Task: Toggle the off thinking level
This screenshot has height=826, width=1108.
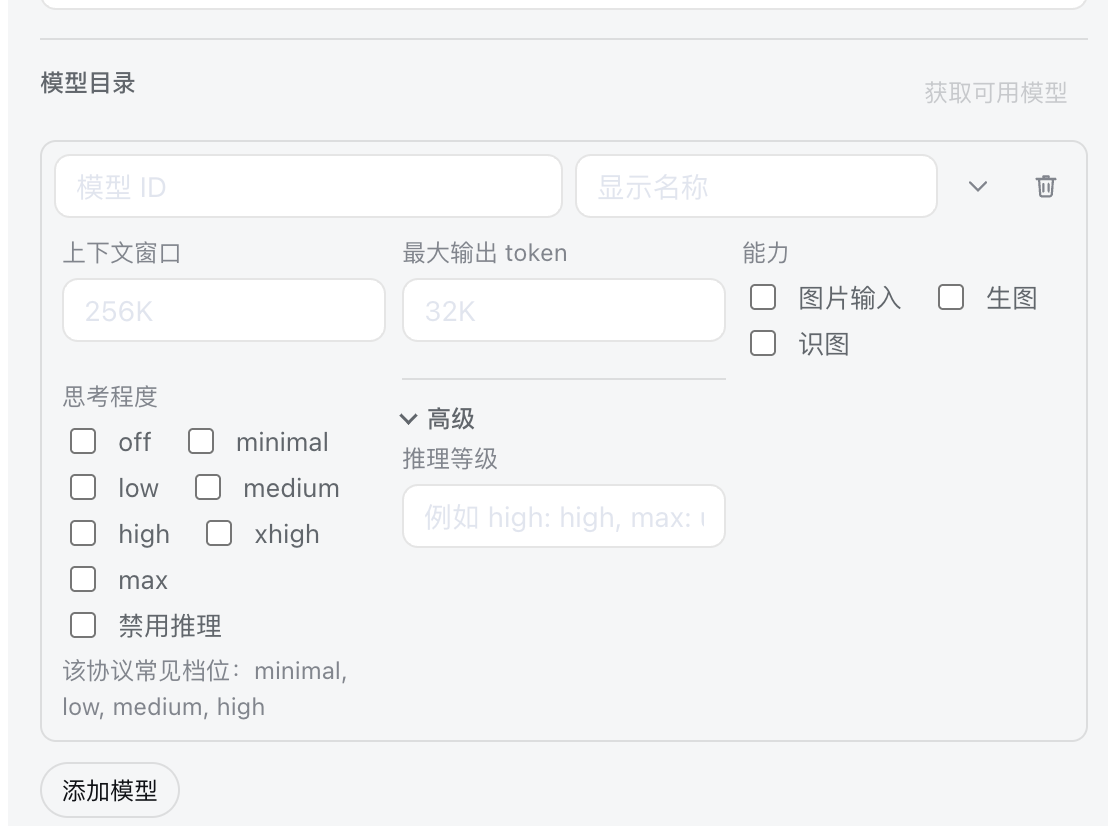Action: 83,442
